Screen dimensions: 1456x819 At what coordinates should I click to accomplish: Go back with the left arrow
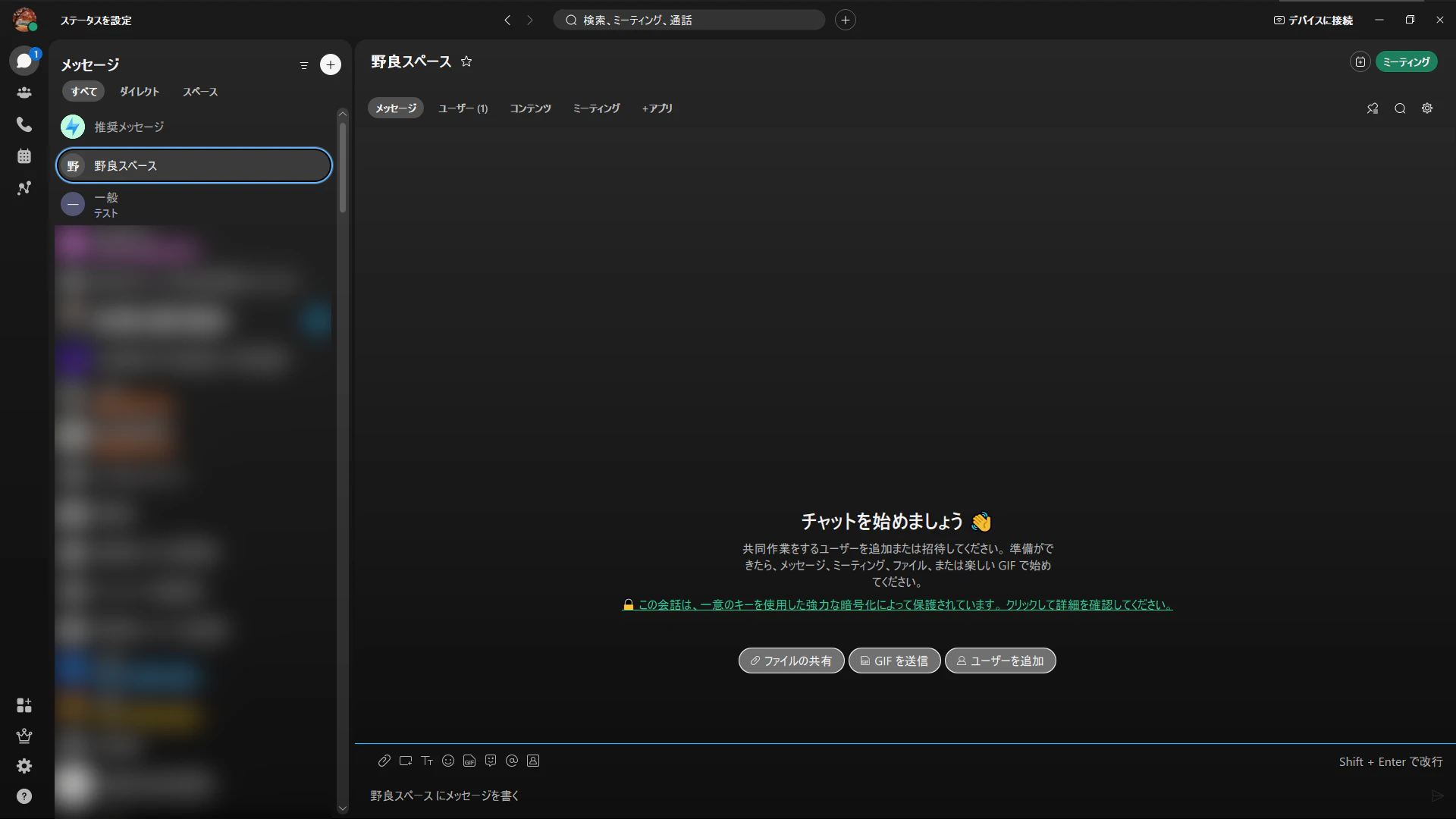coord(507,20)
